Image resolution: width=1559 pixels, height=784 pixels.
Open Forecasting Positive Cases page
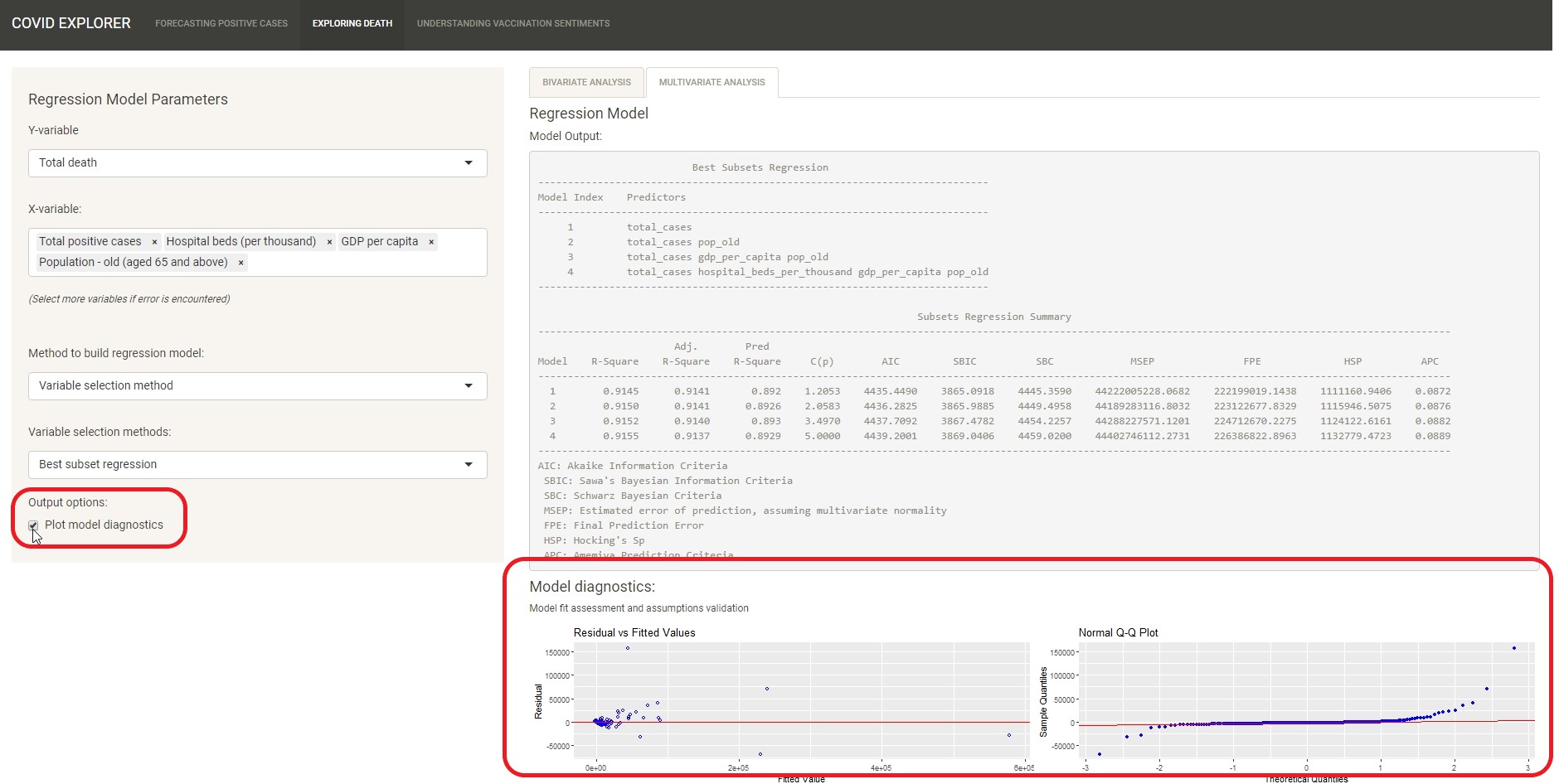pos(221,23)
